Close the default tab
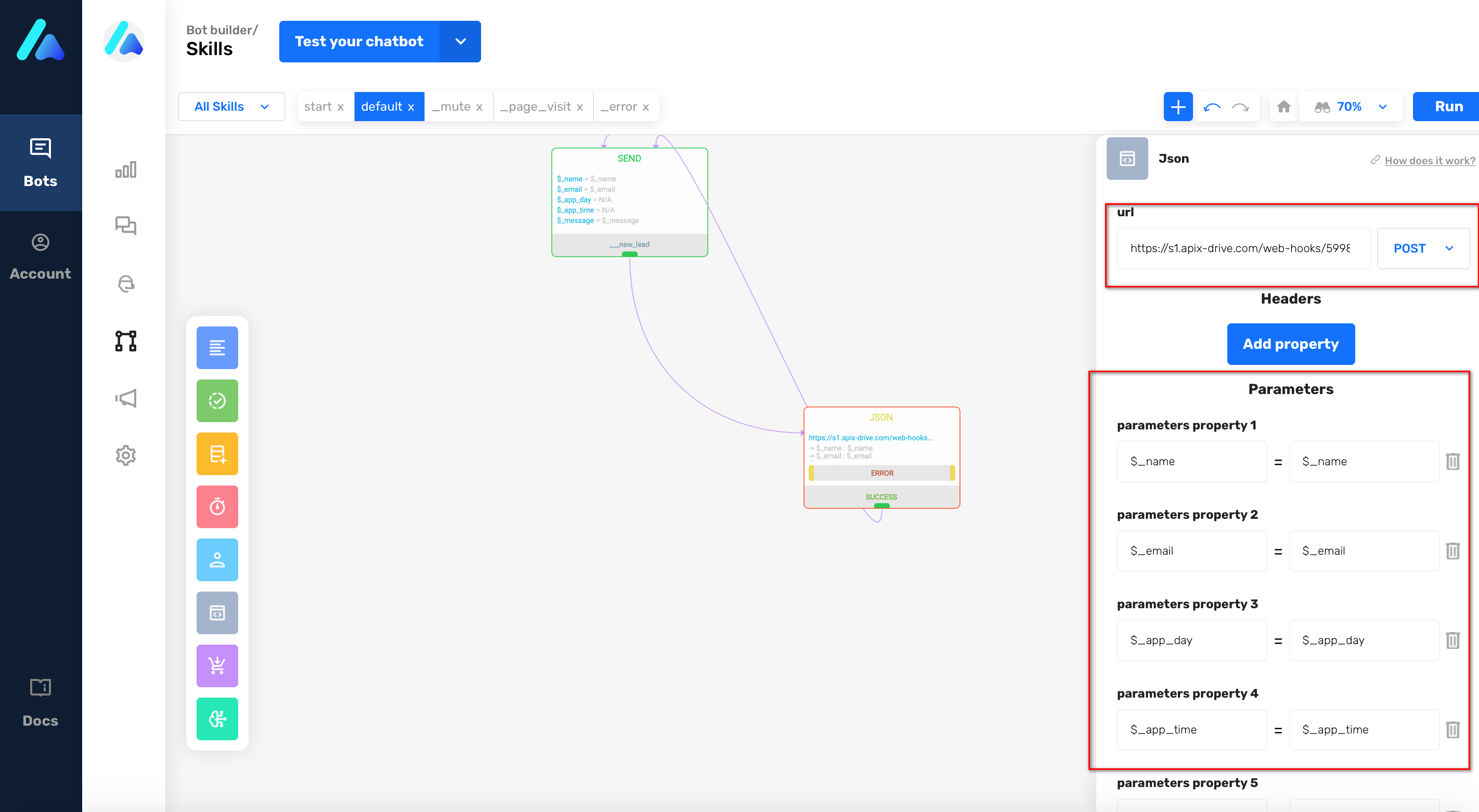The height and width of the screenshot is (812, 1479). (x=411, y=107)
